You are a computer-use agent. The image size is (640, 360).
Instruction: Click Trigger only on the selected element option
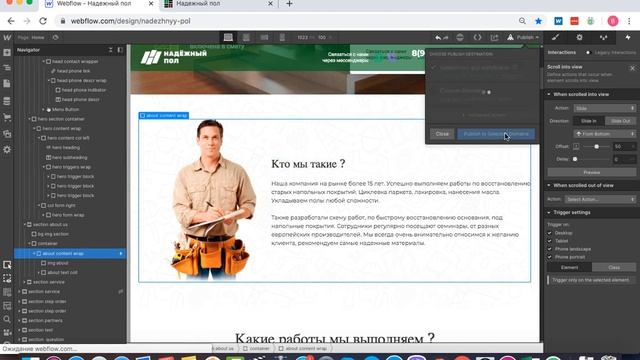pyautogui.click(x=590, y=280)
